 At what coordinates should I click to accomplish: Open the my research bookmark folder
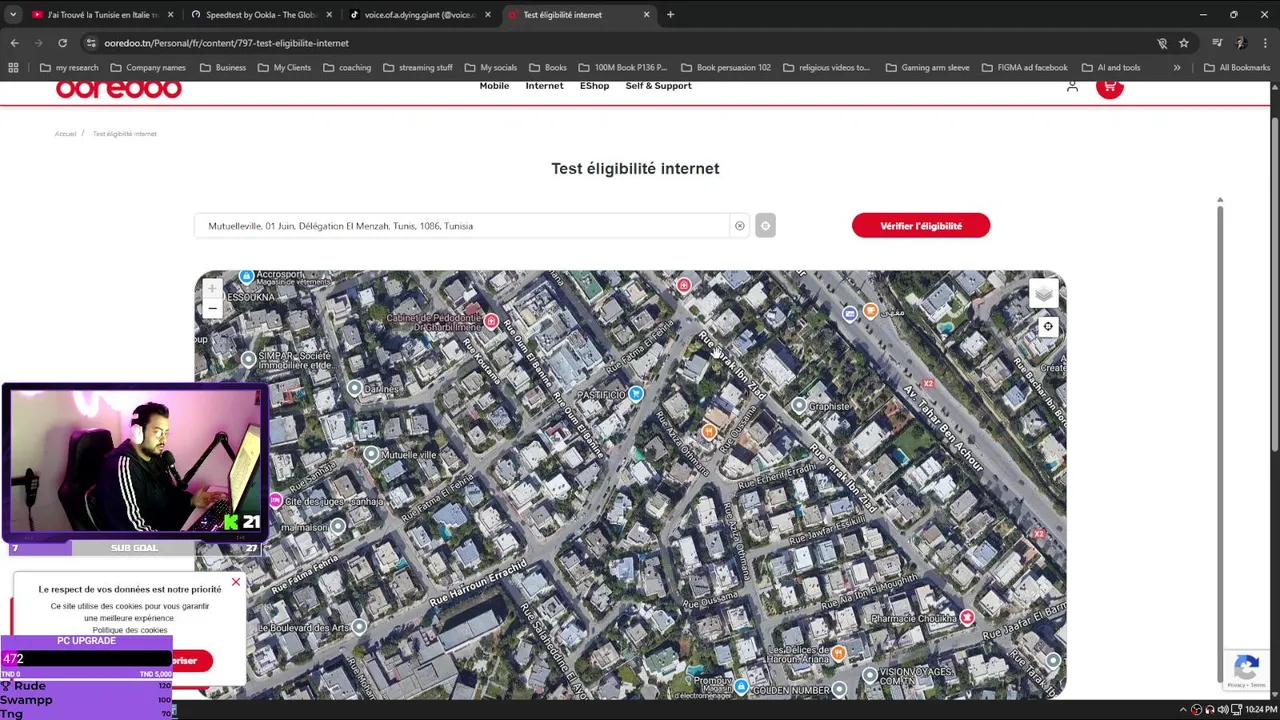click(68, 68)
